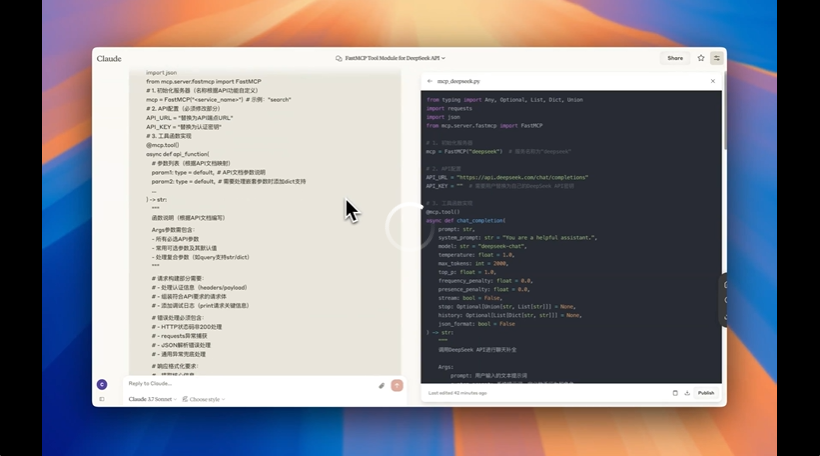Click the Share button
The height and width of the screenshot is (456, 820).
[x=675, y=58]
